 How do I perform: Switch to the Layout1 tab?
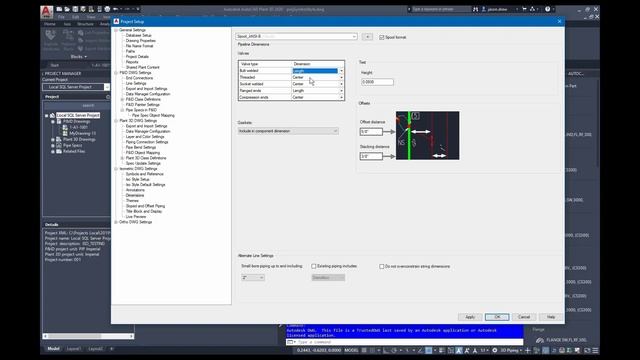coord(73,349)
